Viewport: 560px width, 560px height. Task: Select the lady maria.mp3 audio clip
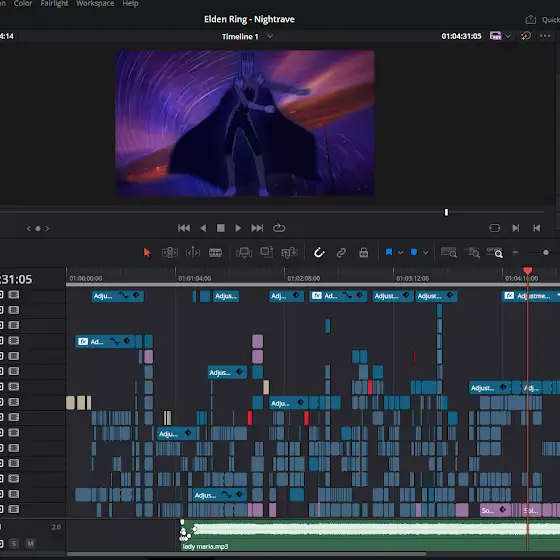370,535
